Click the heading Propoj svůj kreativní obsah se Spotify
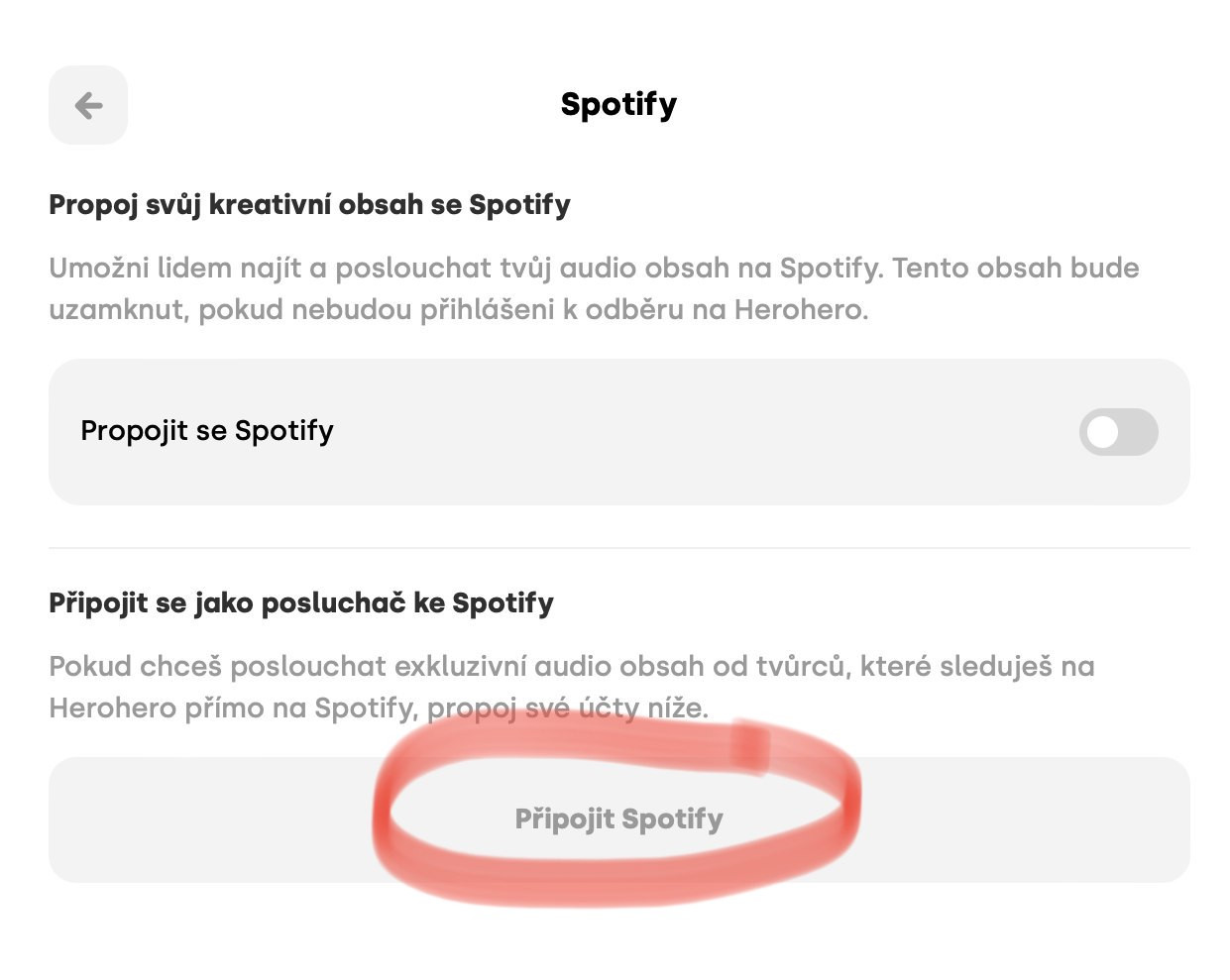1230x980 pixels. pyautogui.click(x=309, y=205)
